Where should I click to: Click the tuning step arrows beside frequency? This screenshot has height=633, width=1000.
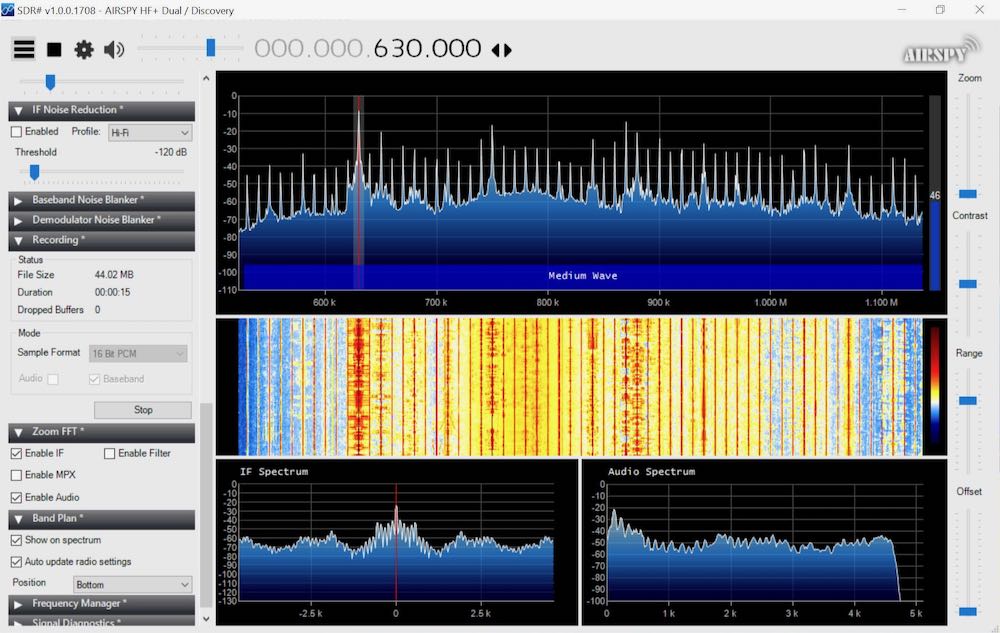coord(501,48)
